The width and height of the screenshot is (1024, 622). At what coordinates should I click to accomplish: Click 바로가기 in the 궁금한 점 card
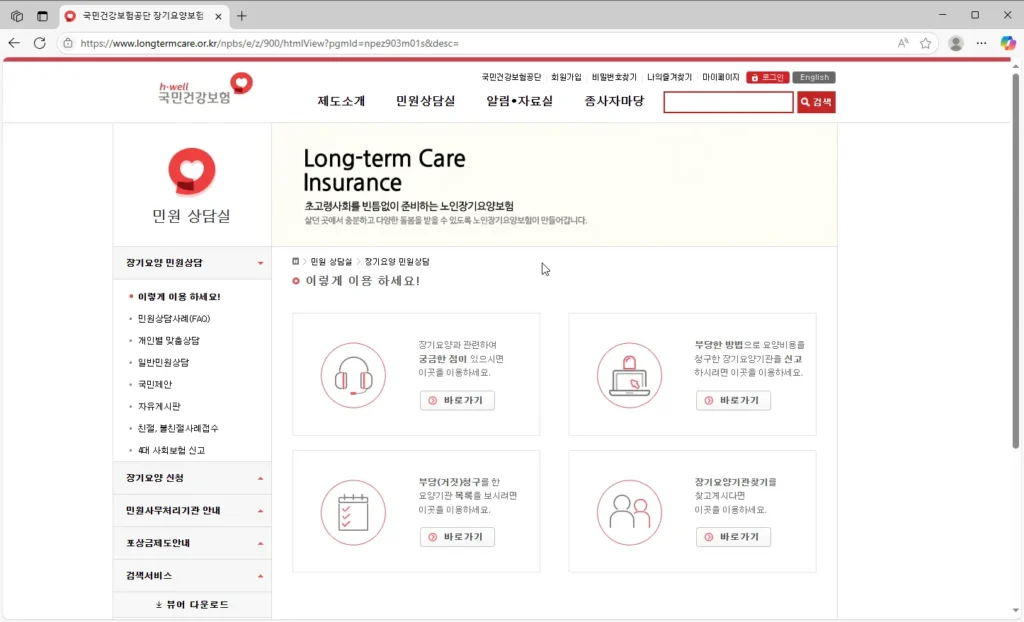457,401
